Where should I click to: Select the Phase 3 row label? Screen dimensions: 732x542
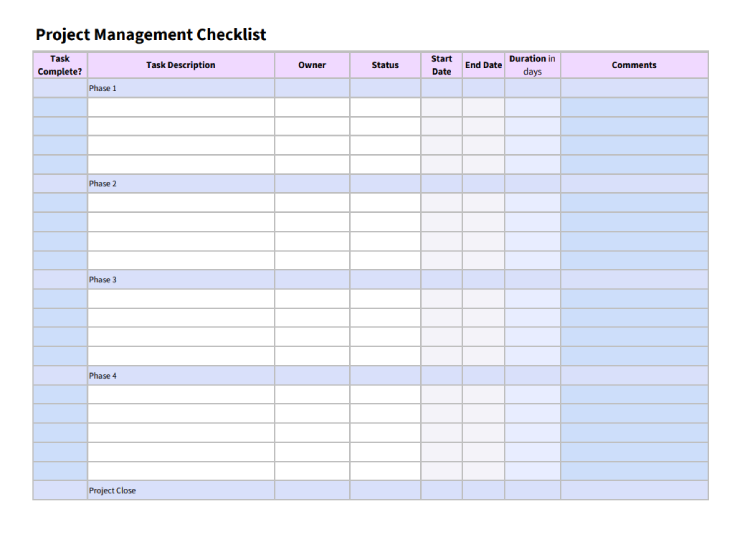tap(103, 280)
